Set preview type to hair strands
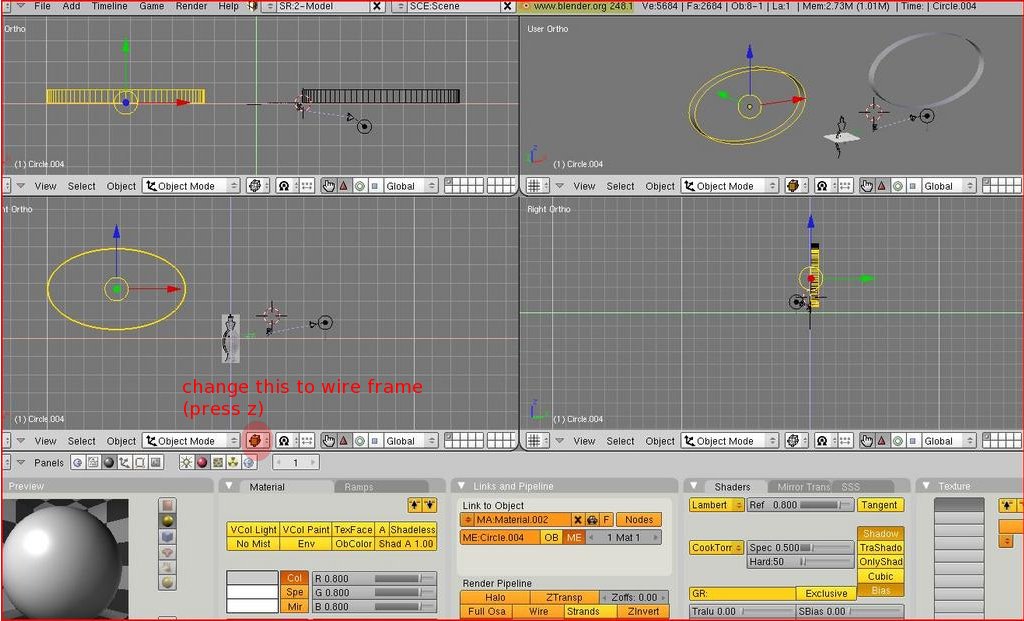Image resolution: width=1024 pixels, height=621 pixels. coord(168,567)
